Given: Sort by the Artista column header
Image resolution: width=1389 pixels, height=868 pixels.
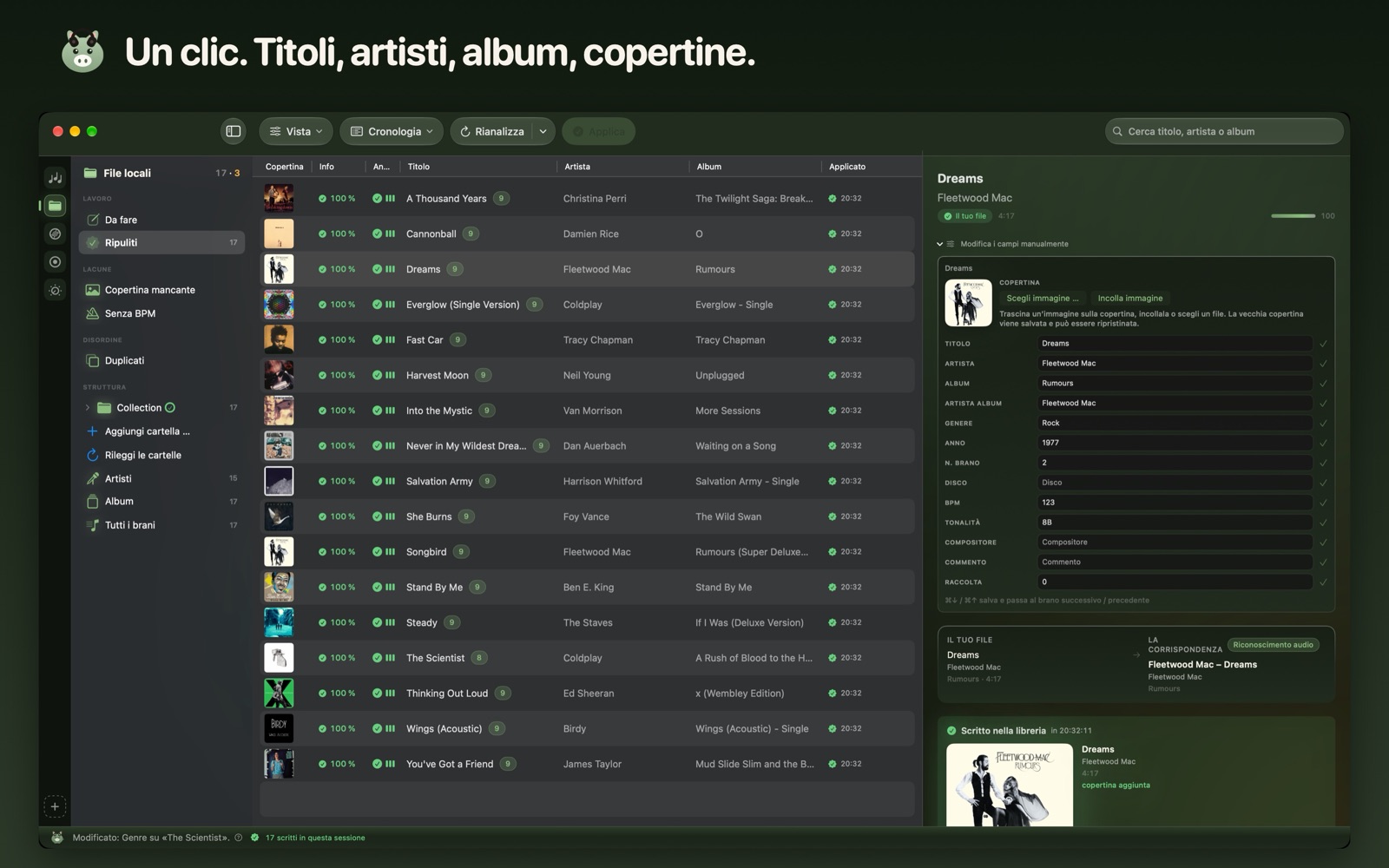Looking at the screenshot, I should tap(577, 167).
